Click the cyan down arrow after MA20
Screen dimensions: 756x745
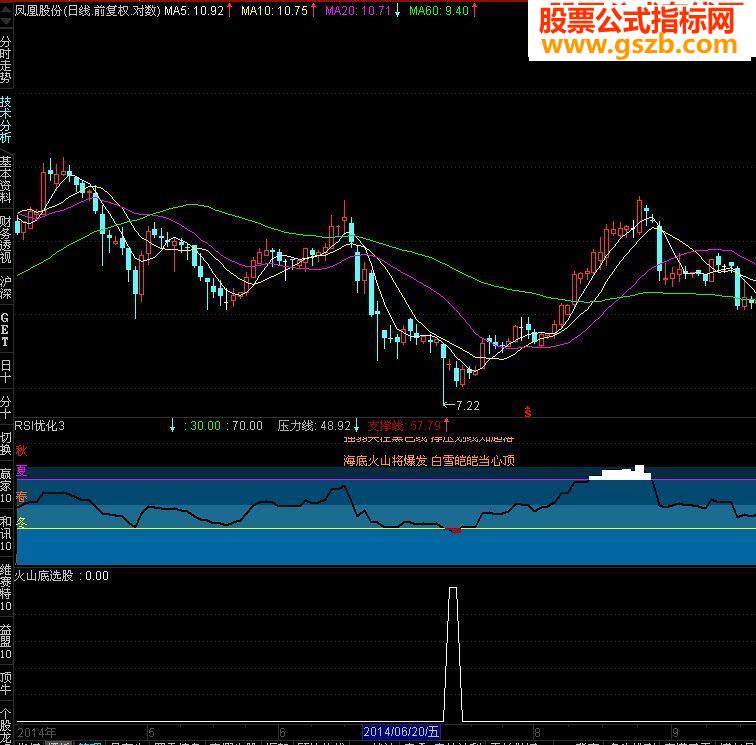(x=397, y=10)
